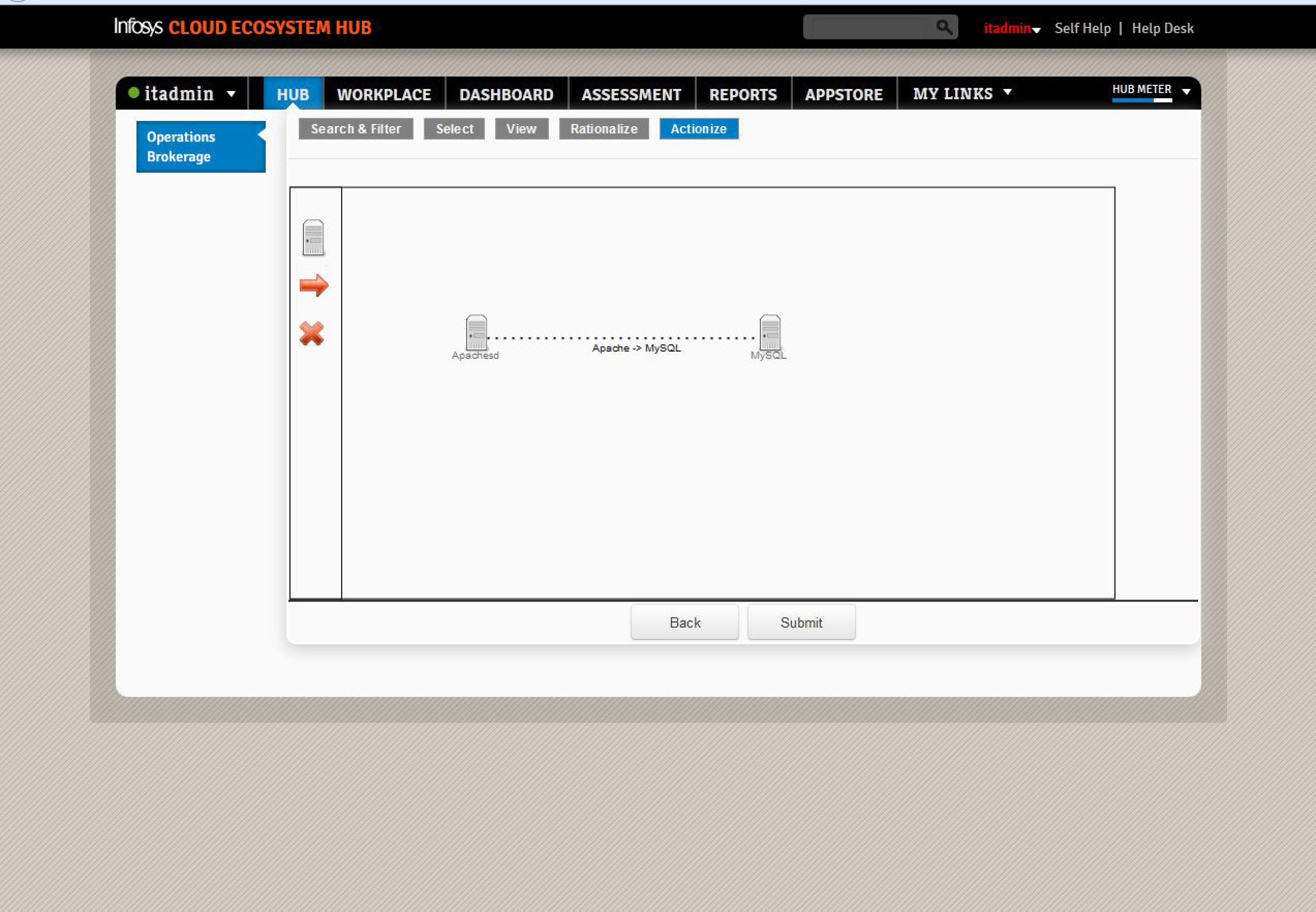Switch to the REPORTS tab

[743, 94]
